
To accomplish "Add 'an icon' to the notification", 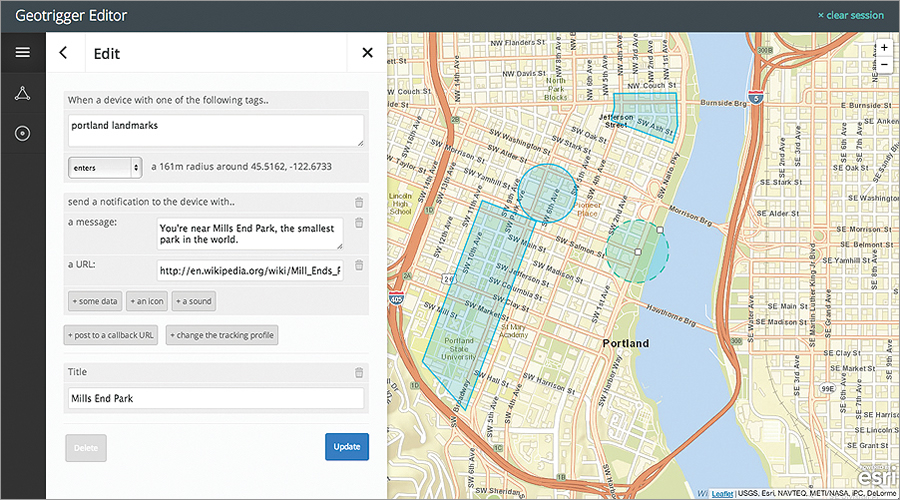I will pyautogui.click(x=146, y=301).
